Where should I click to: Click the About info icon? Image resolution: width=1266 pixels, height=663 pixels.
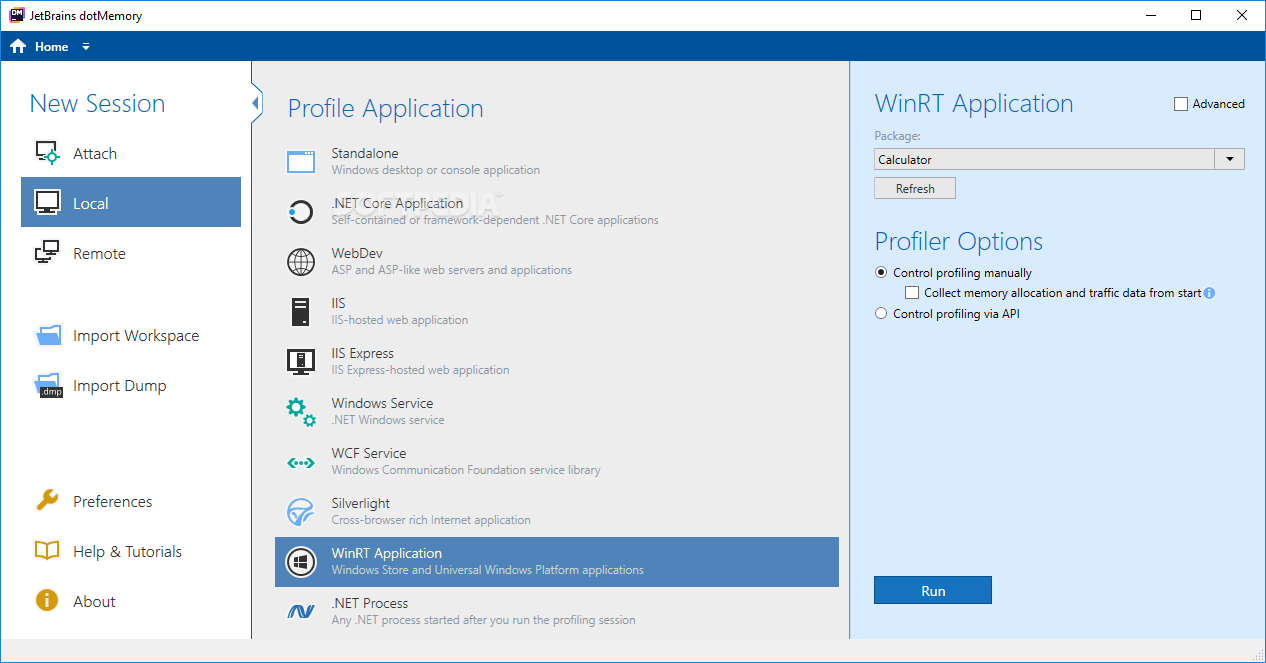(x=47, y=601)
